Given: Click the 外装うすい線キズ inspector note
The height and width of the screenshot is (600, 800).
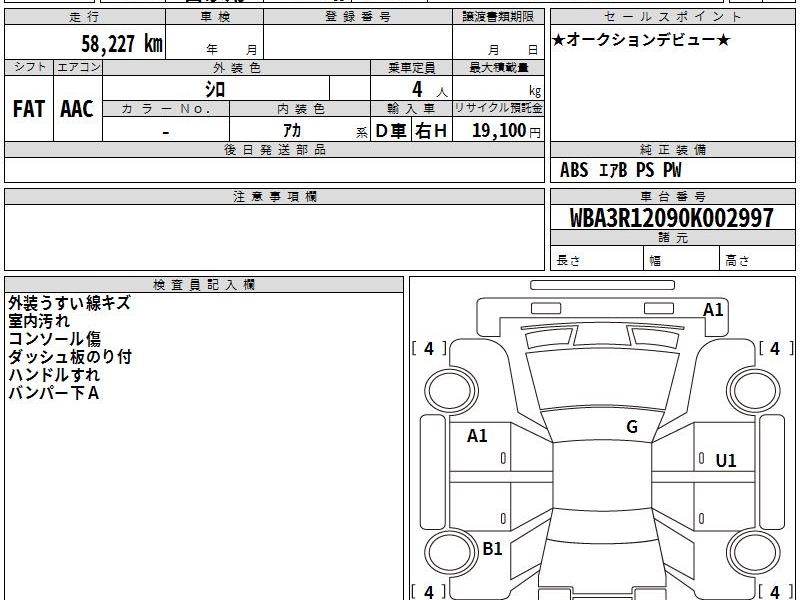Looking at the screenshot, I should pos(69,303).
